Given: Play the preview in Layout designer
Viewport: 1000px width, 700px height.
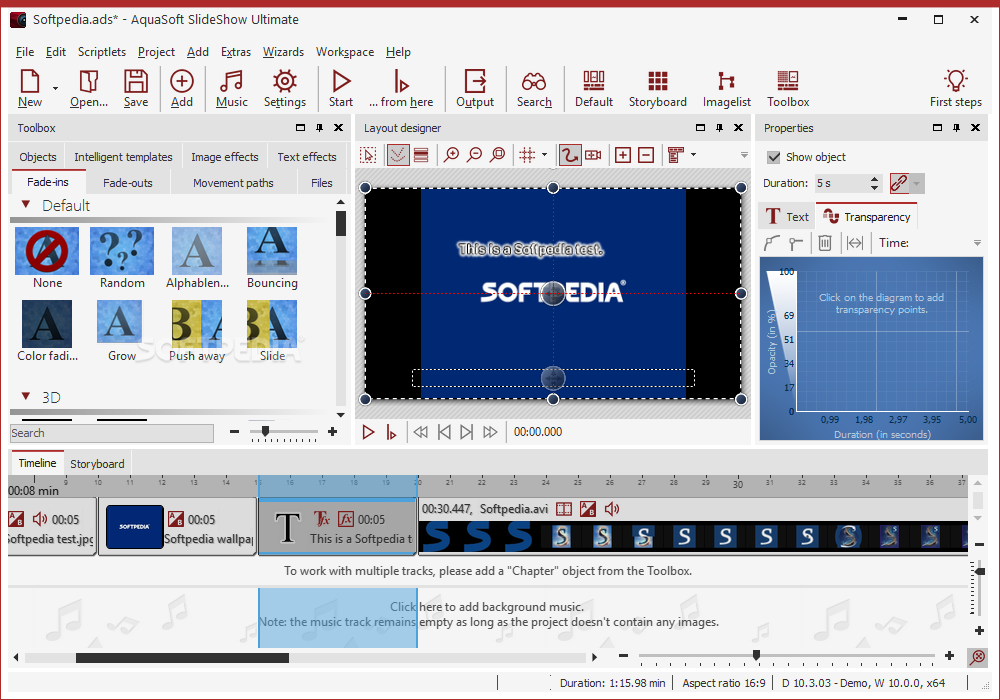Looking at the screenshot, I should [x=368, y=432].
